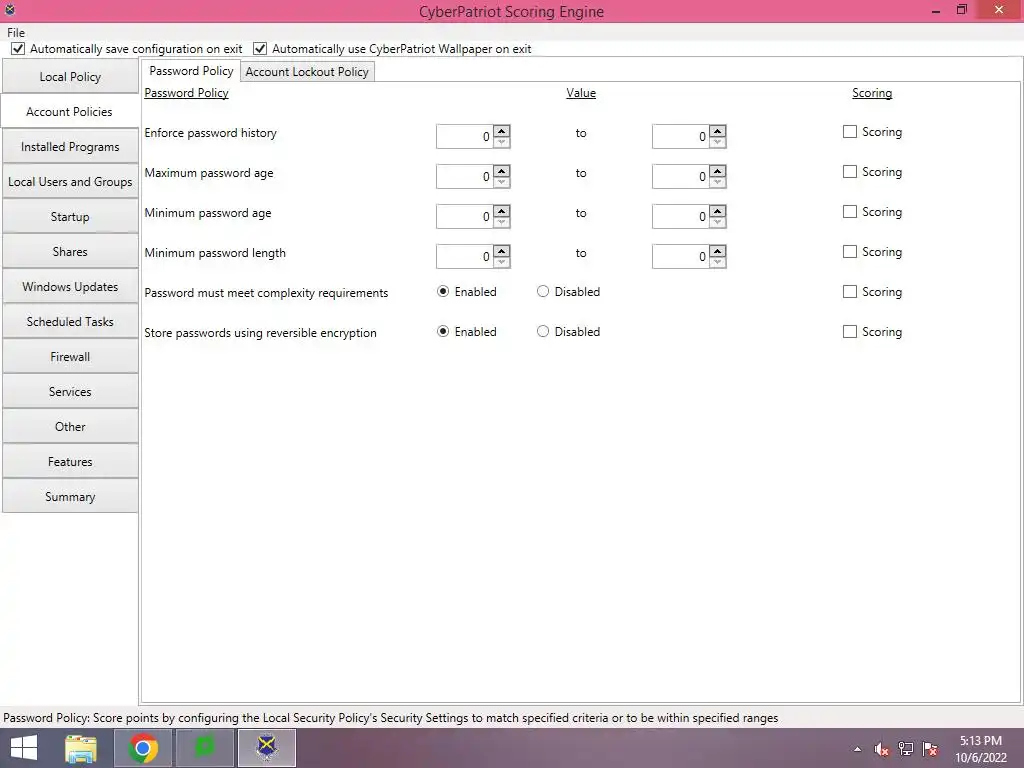Open the Scheduled Tasks section
Screen dimensions: 1024x768
(70, 321)
